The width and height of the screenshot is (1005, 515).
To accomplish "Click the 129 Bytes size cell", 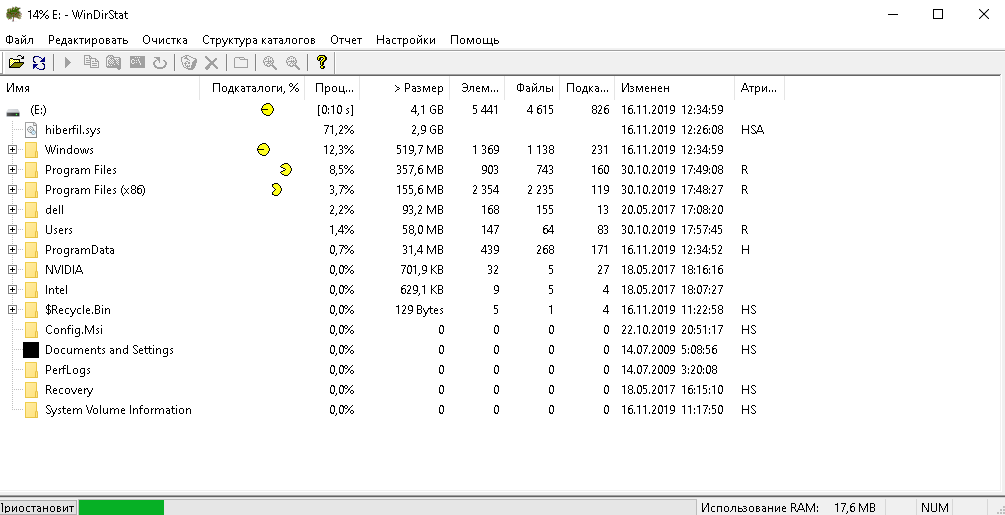I will pyautogui.click(x=420, y=310).
